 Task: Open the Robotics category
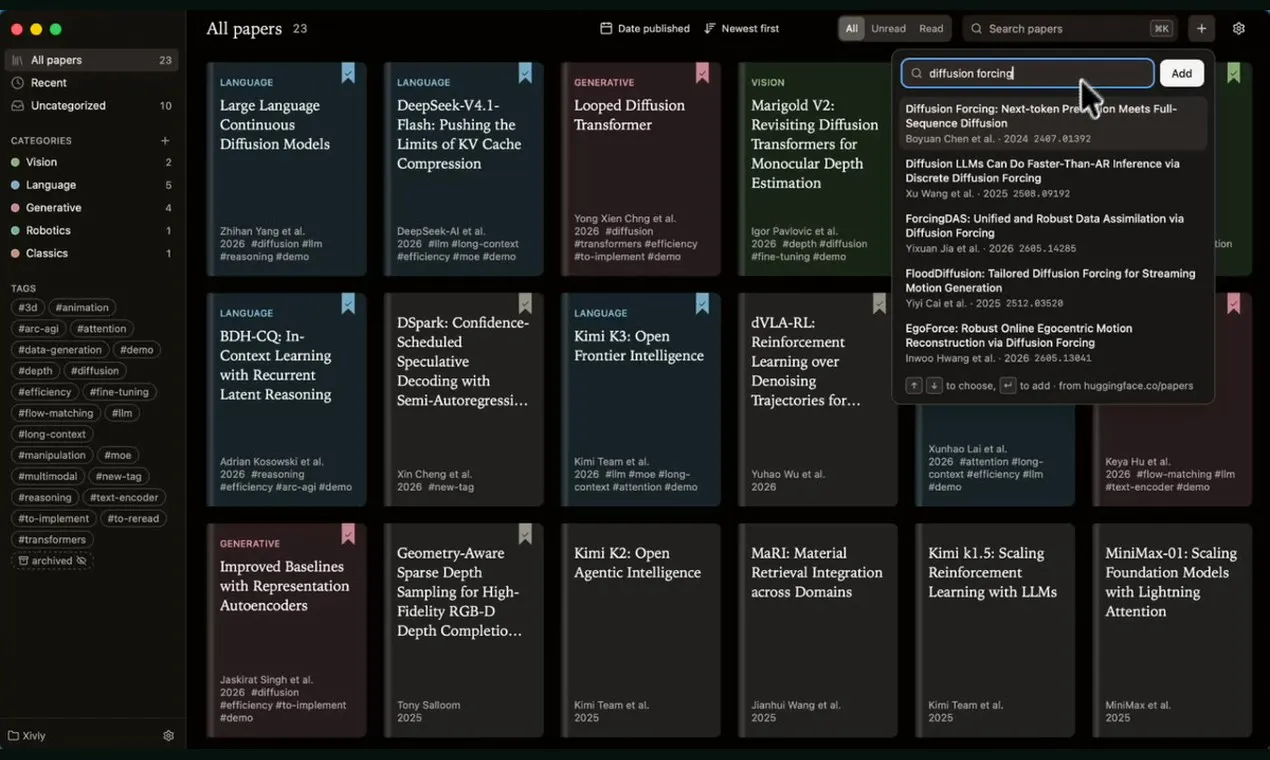point(91,231)
